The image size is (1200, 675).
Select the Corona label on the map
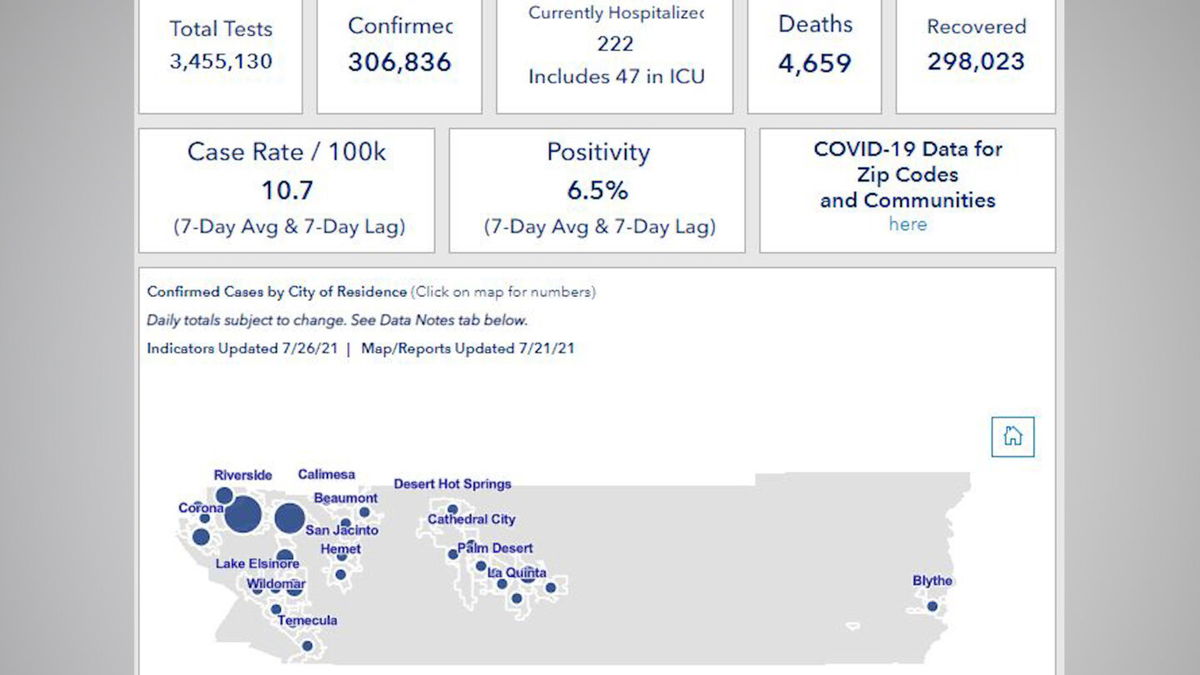pos(201,508)
